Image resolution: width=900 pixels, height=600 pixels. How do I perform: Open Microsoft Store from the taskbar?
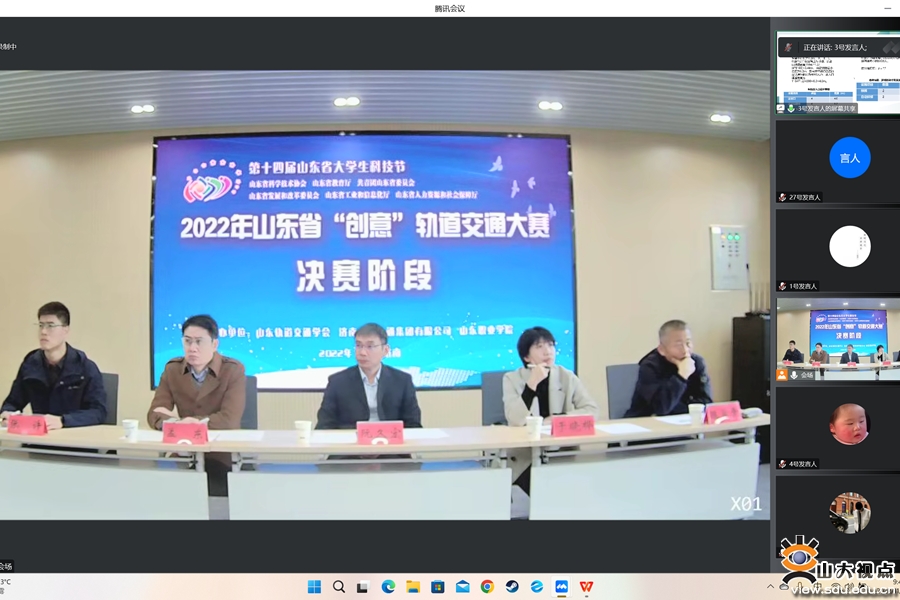tap(437, 587)
